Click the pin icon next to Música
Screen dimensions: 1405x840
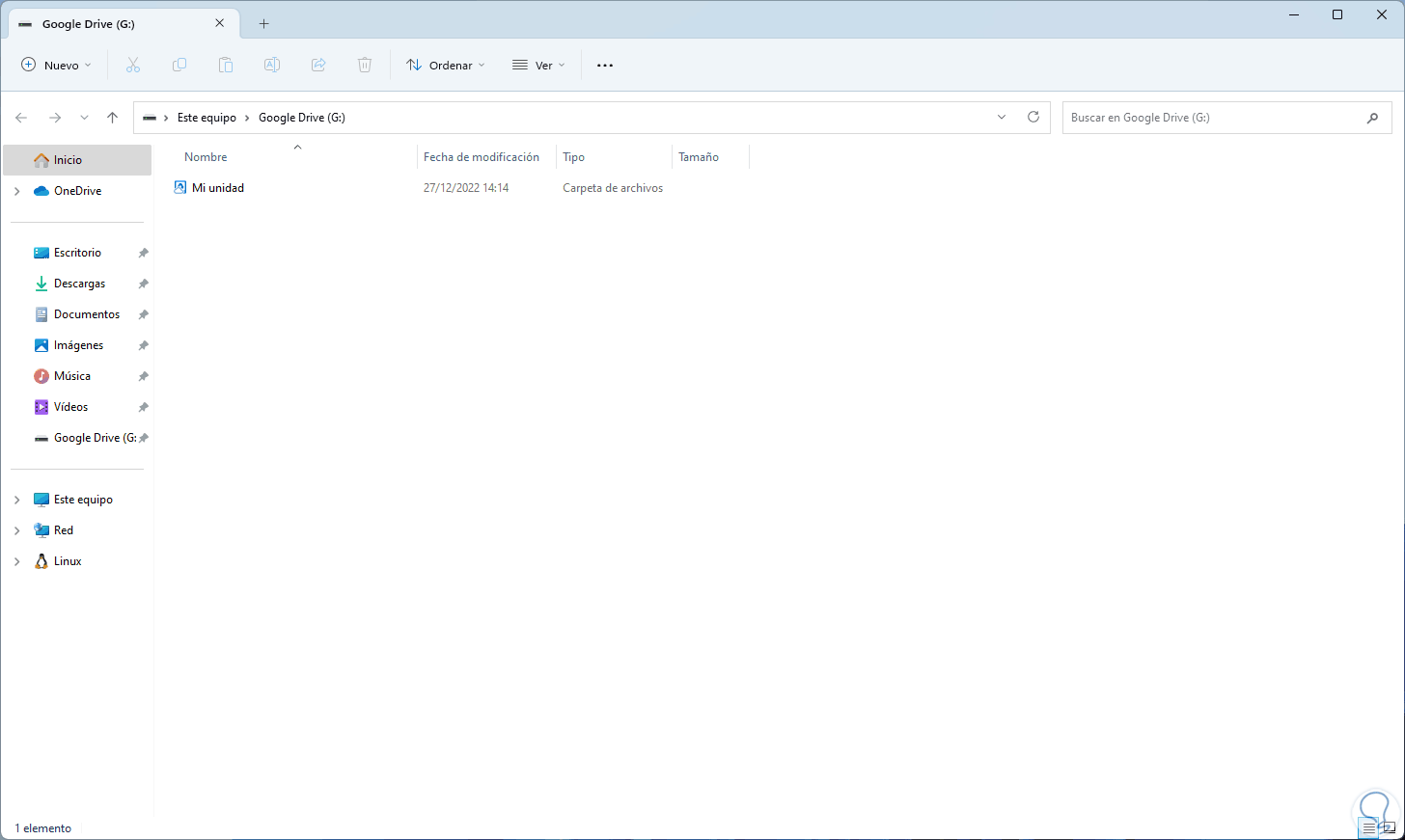[x=143, y=376]
